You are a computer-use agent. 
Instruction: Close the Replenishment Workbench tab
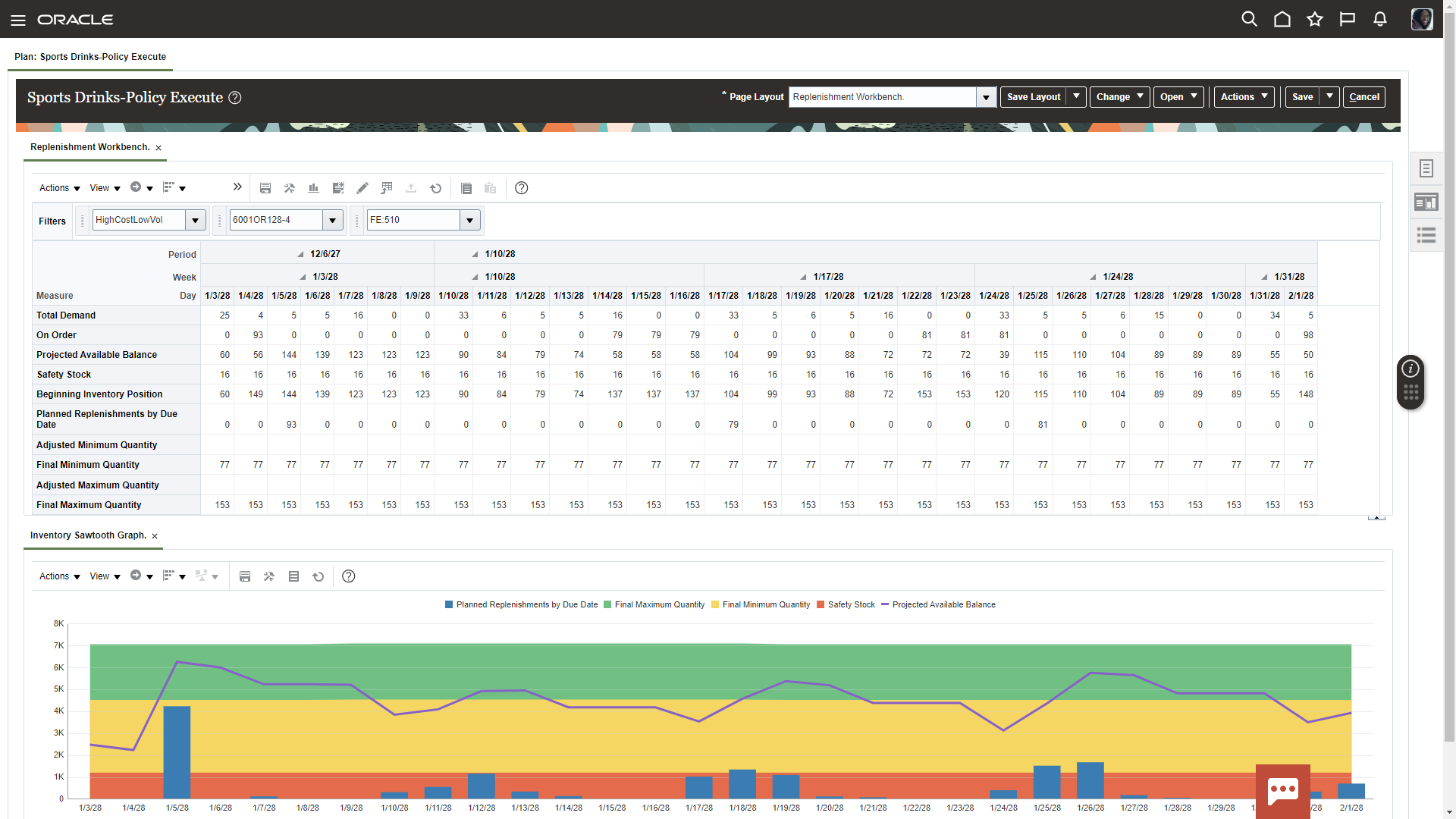tap(158, 148)
